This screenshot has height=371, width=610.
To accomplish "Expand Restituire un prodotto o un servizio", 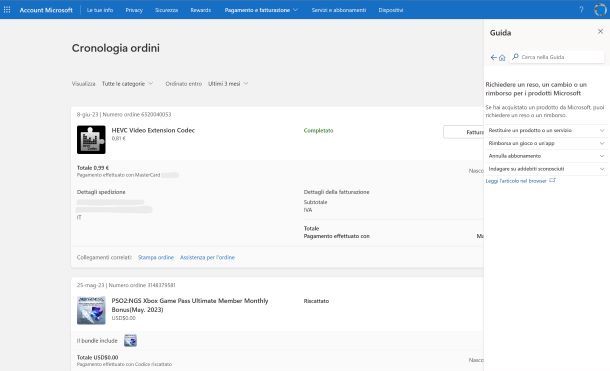I will 547,130.
